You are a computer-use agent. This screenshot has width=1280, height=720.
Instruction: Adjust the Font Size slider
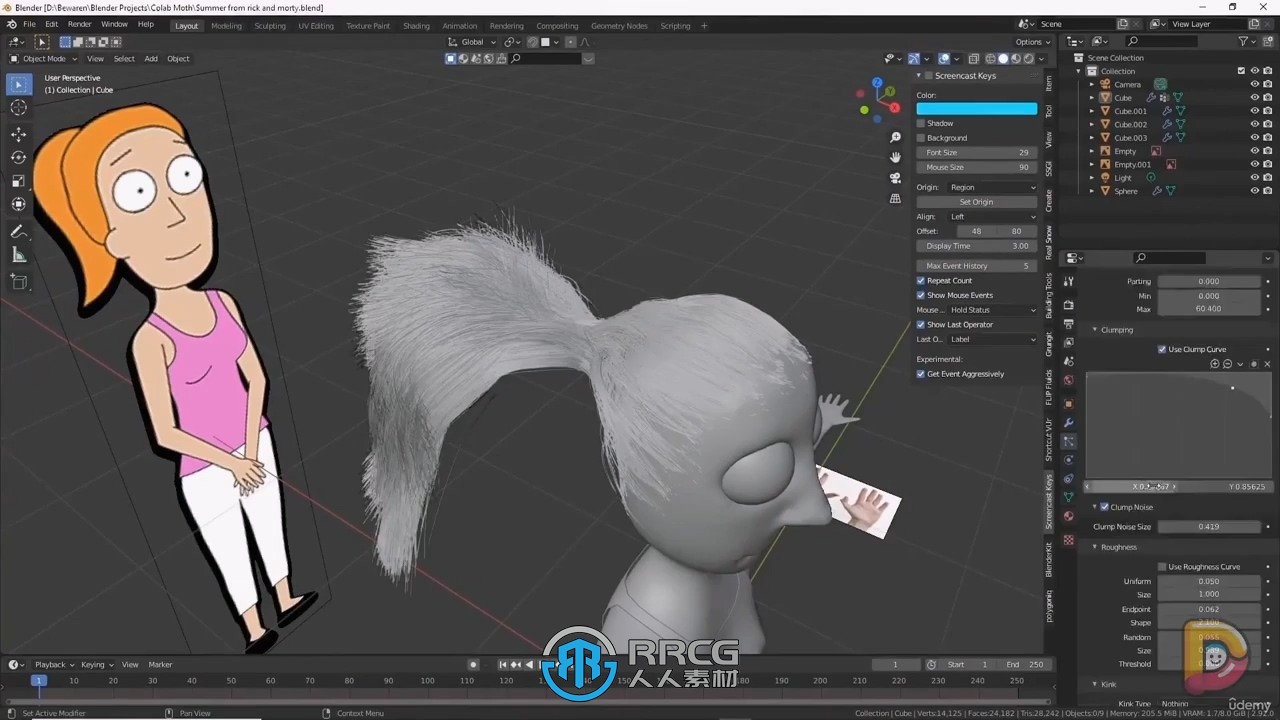977,152
